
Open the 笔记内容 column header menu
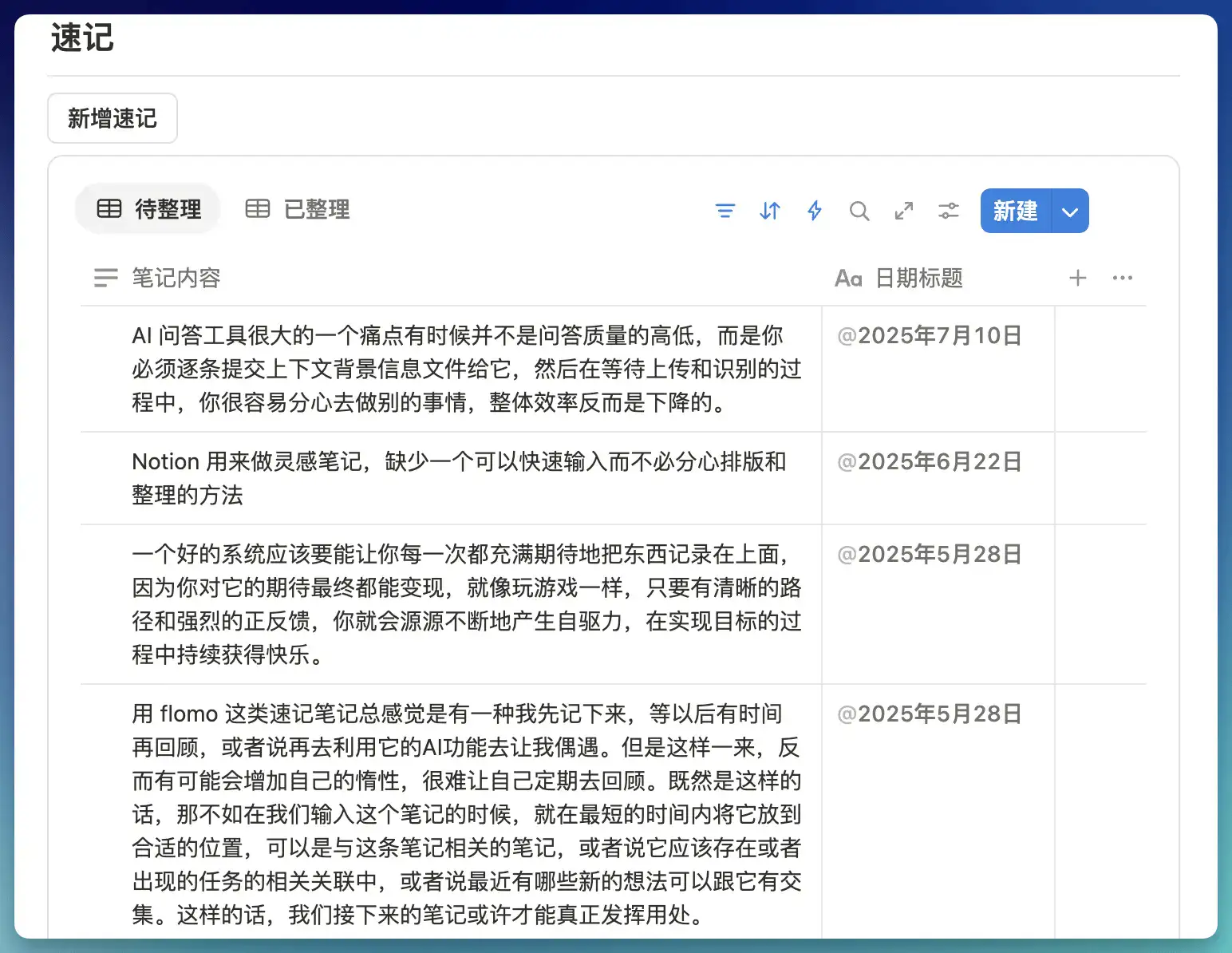click(x=176, y=278)
